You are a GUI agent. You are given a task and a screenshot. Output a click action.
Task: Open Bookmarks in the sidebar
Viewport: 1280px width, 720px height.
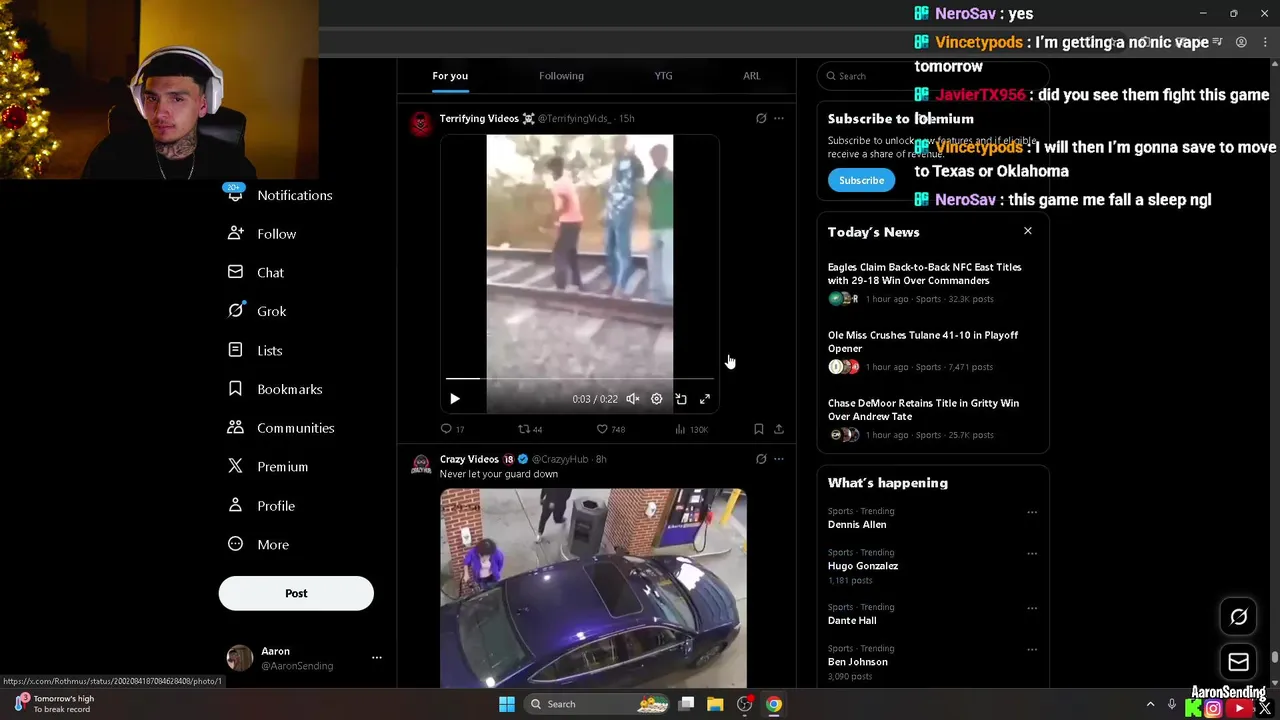[275, 389]
